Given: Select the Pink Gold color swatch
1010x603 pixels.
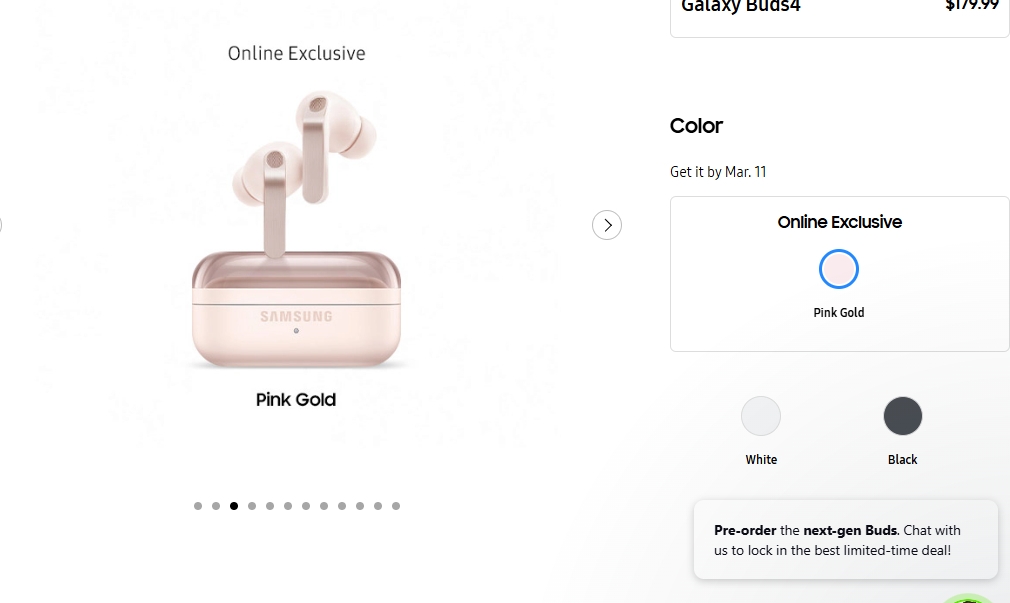Looking at the screenshot, I should [839, 269].
